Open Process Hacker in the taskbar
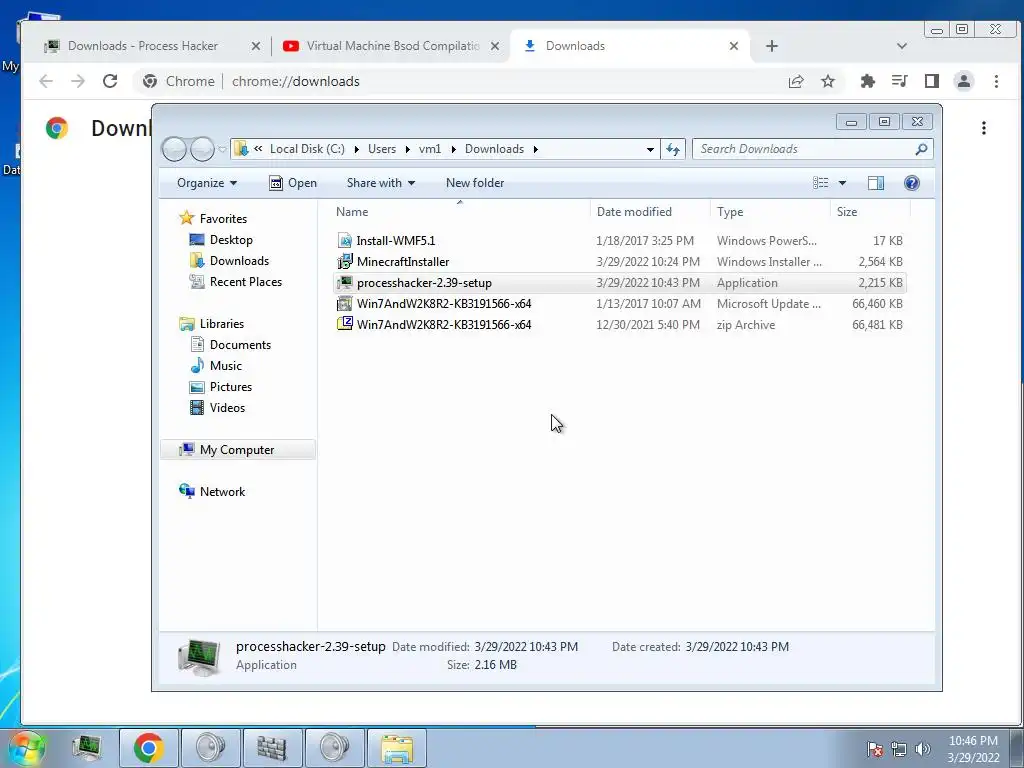The width and height of the screenshot is (1024, 768). tap(87, 748)
